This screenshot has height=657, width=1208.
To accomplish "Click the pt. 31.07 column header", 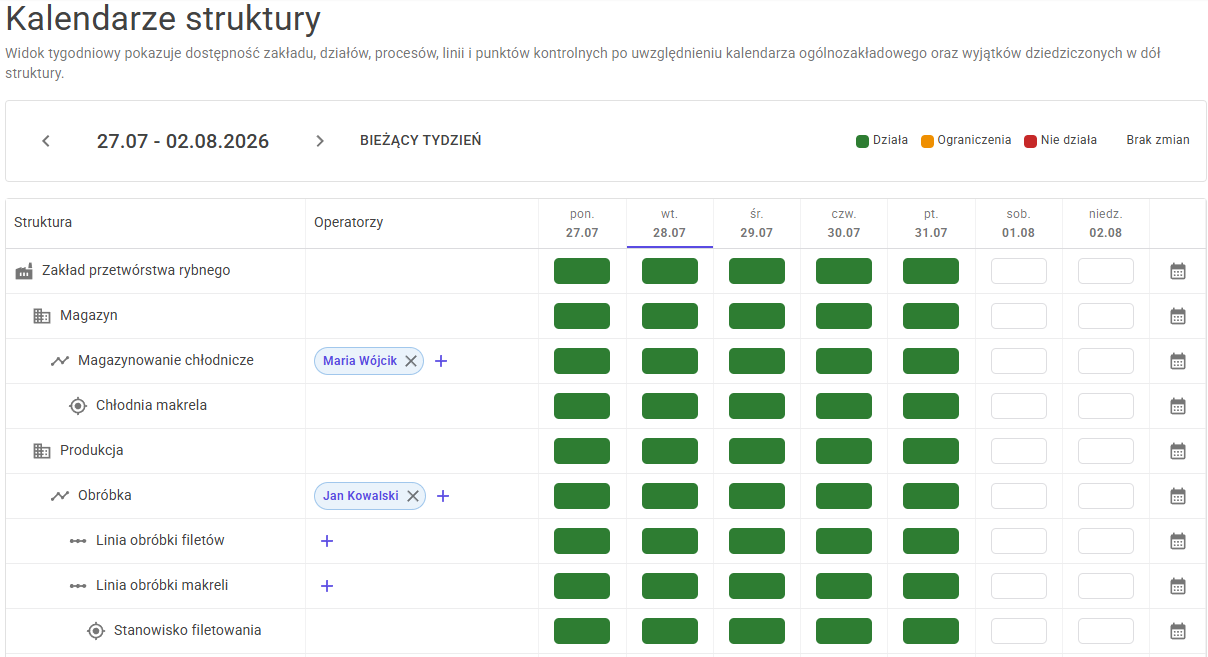I will [x=931, y=223].
